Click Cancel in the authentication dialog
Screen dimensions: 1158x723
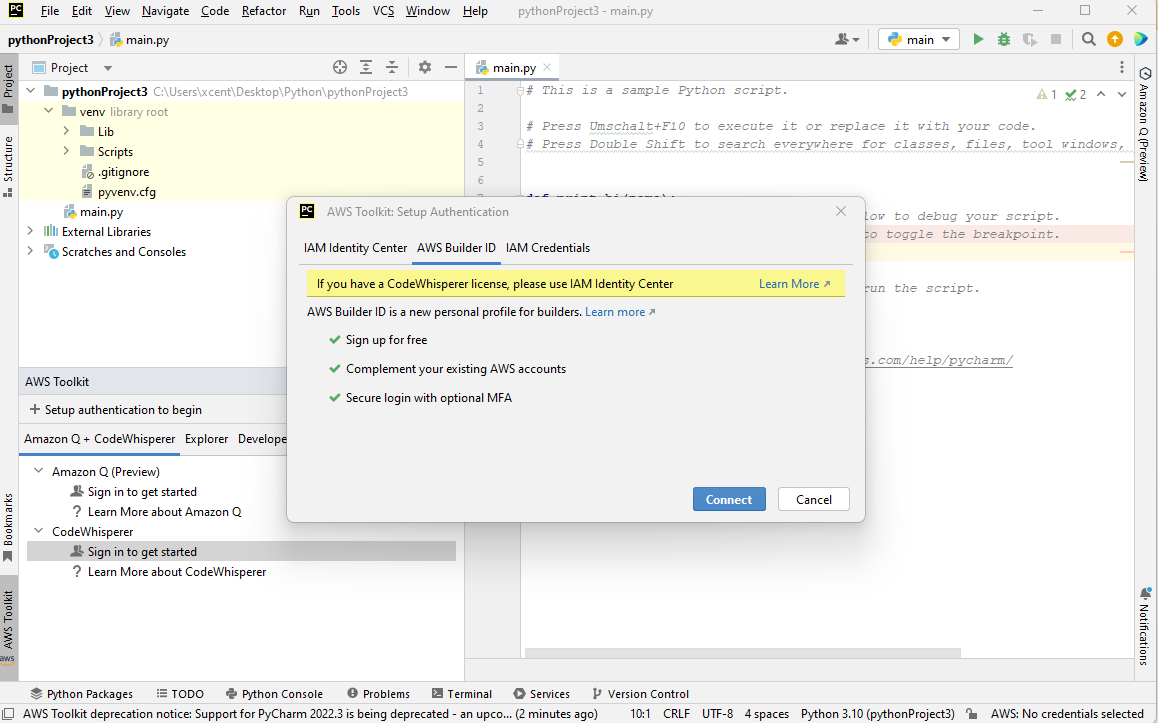813,499
